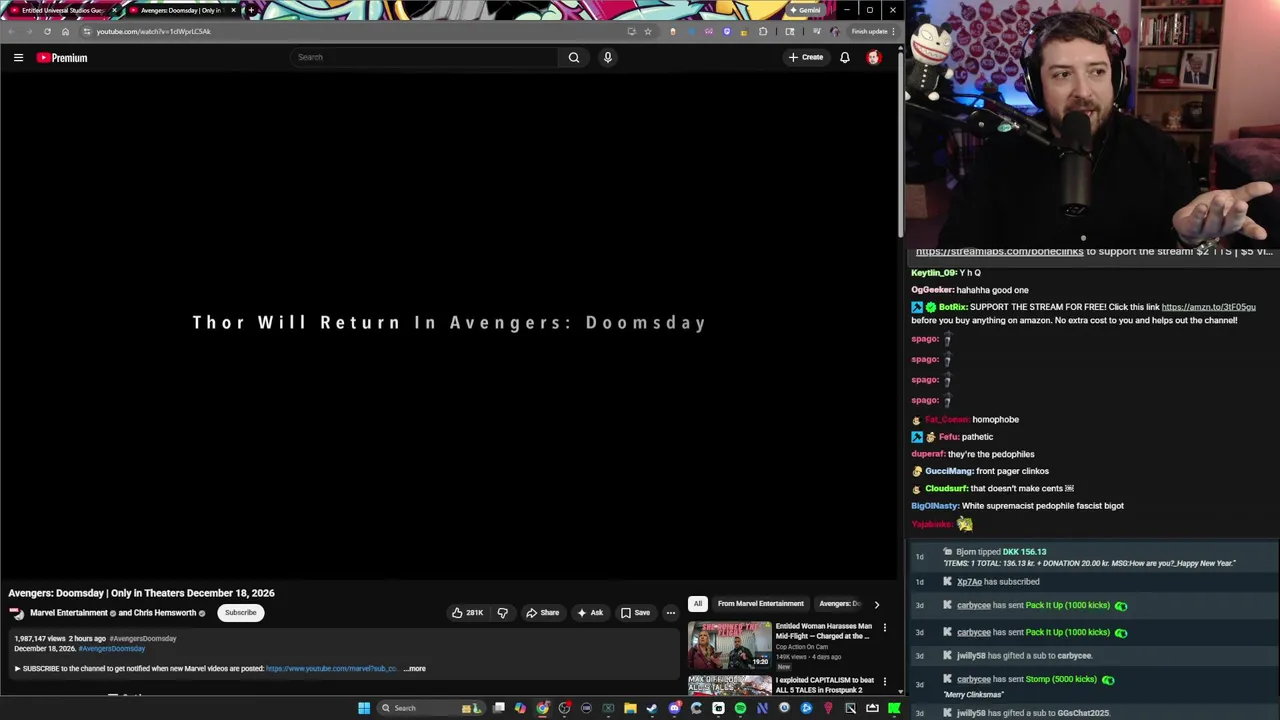
Task: Select the Avengers: Doomsday related chip
Action: (839, 604)
